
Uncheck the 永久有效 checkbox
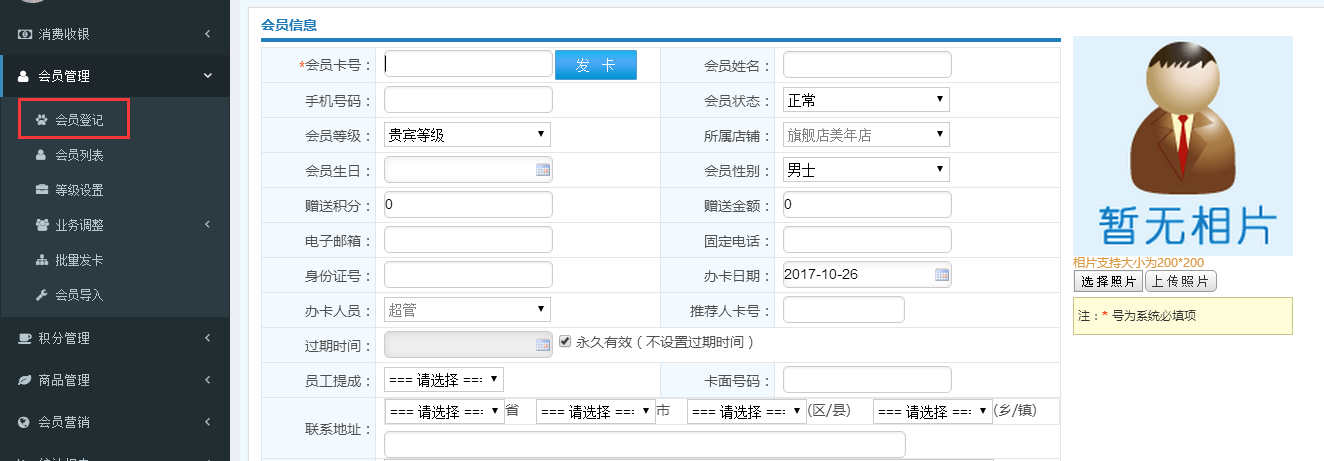click(565, 341)
